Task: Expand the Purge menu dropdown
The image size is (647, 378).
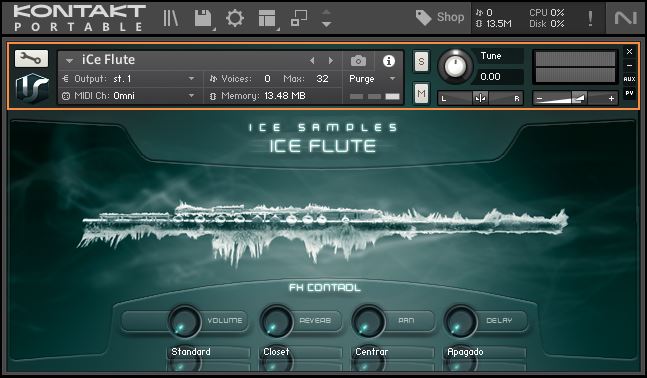Action: pyautogui.click(x=372, y=78)
